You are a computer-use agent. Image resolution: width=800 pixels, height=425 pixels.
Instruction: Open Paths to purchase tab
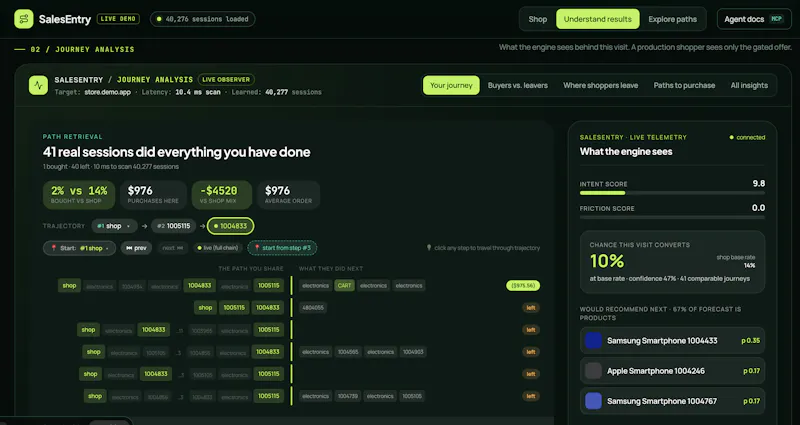pyautogui.click(x=684, y=85)
